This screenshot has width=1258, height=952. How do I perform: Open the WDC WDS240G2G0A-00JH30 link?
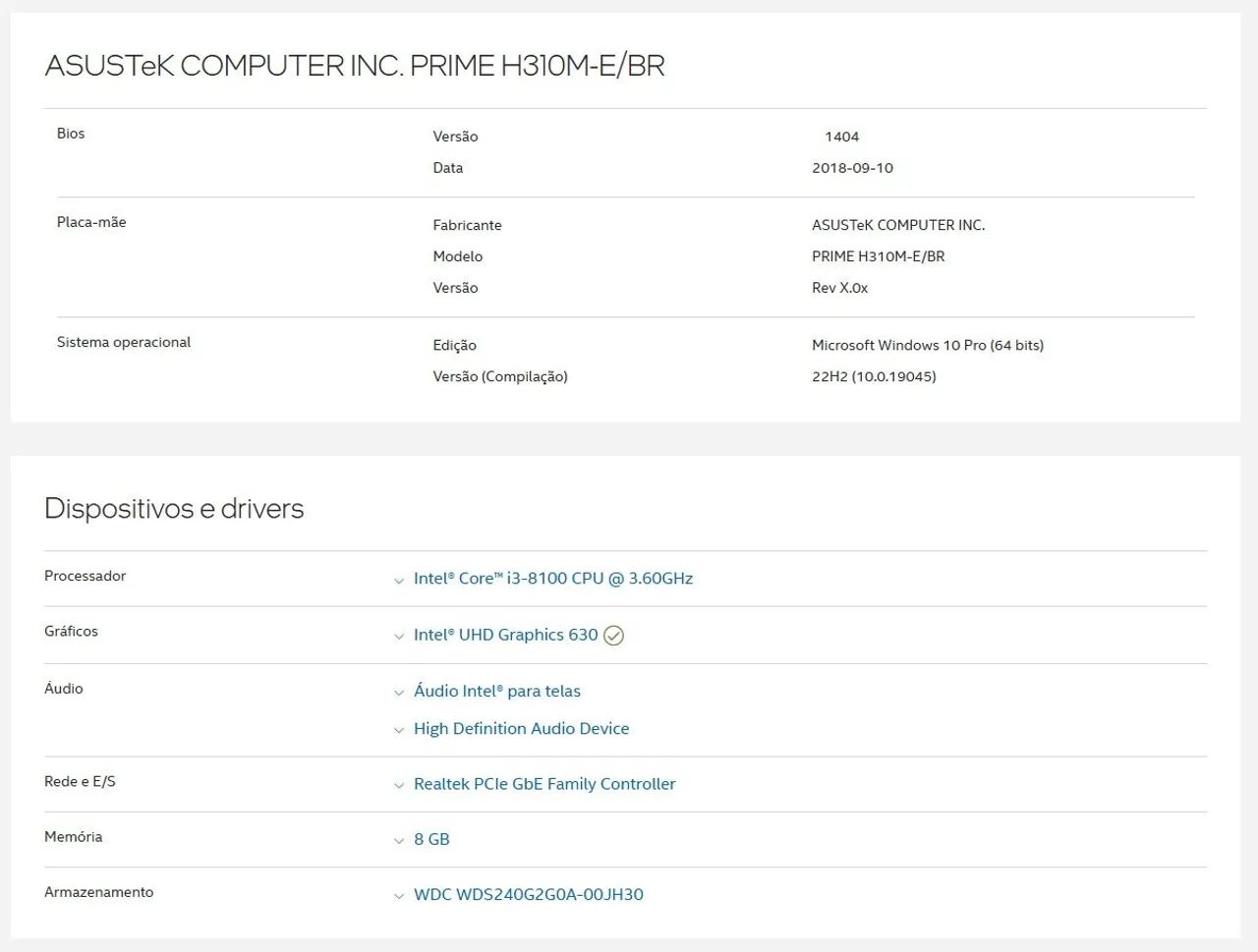point(529,894)
